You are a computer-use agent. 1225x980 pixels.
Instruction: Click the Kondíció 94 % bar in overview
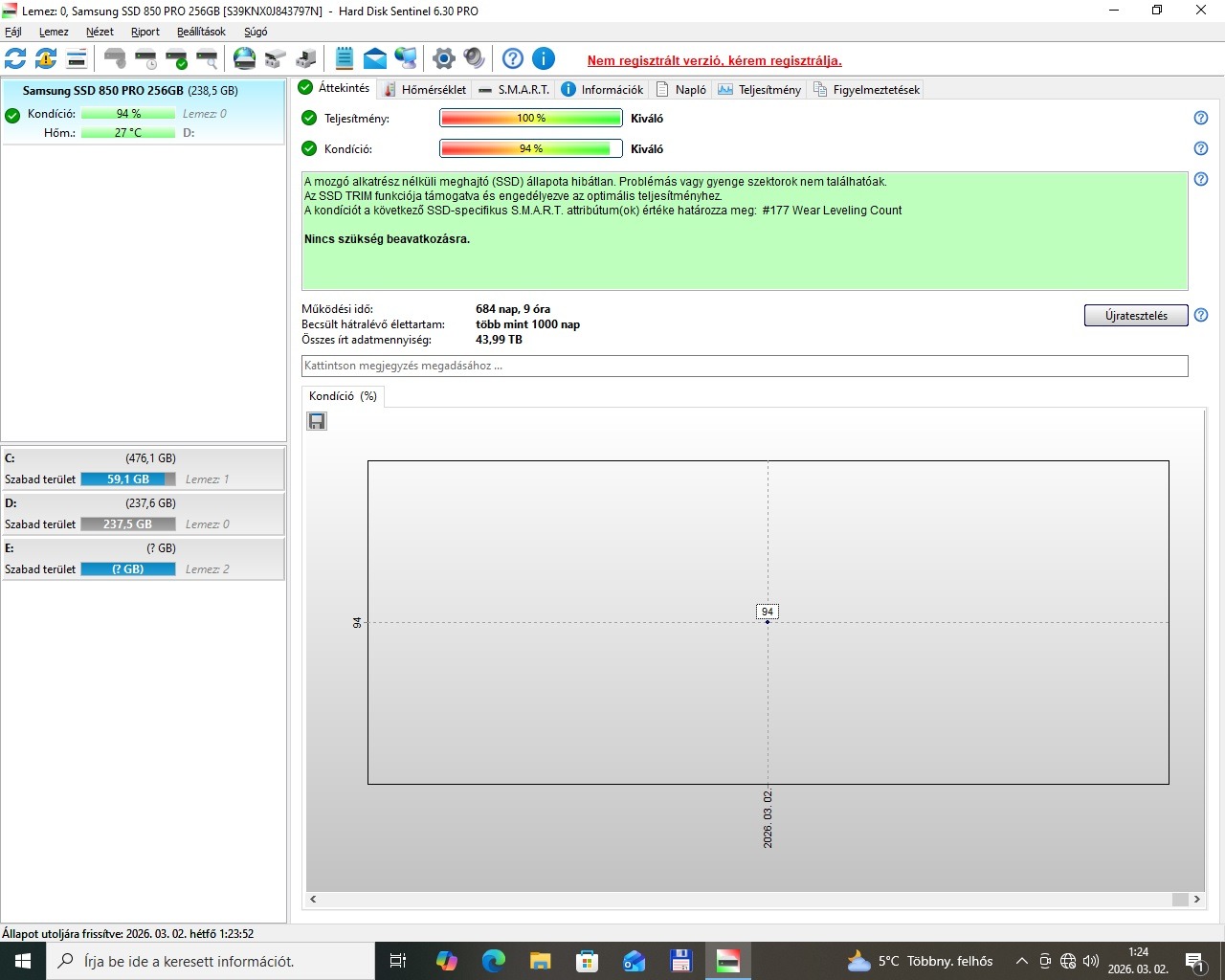[531, 149]
